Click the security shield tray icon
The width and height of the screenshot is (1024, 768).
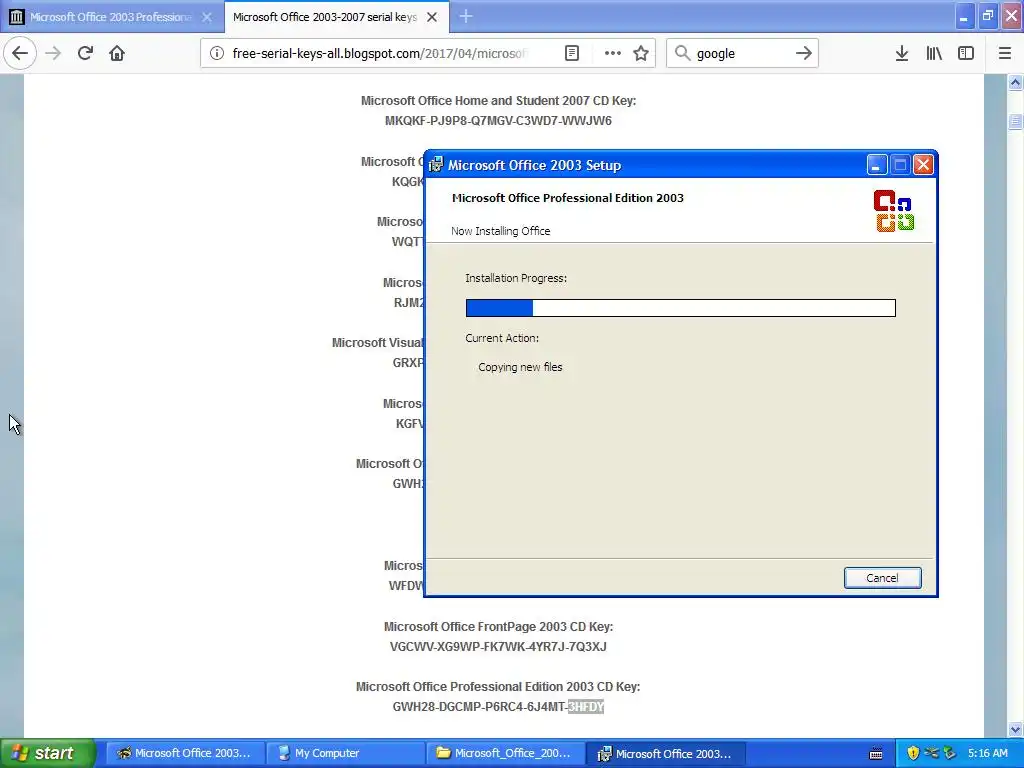(x=913, y=753)
